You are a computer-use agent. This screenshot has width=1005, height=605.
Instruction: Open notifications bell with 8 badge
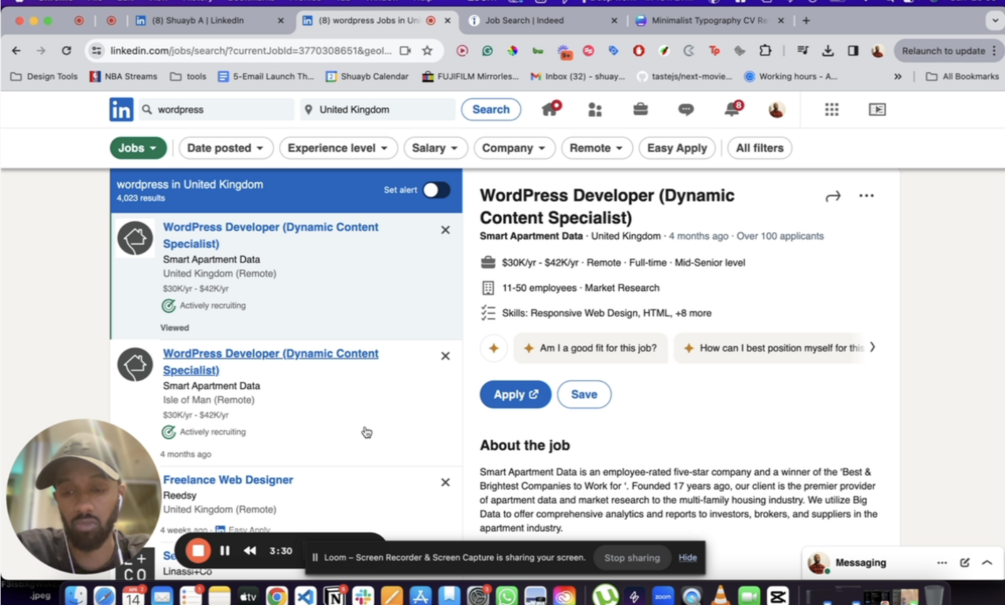733,109
